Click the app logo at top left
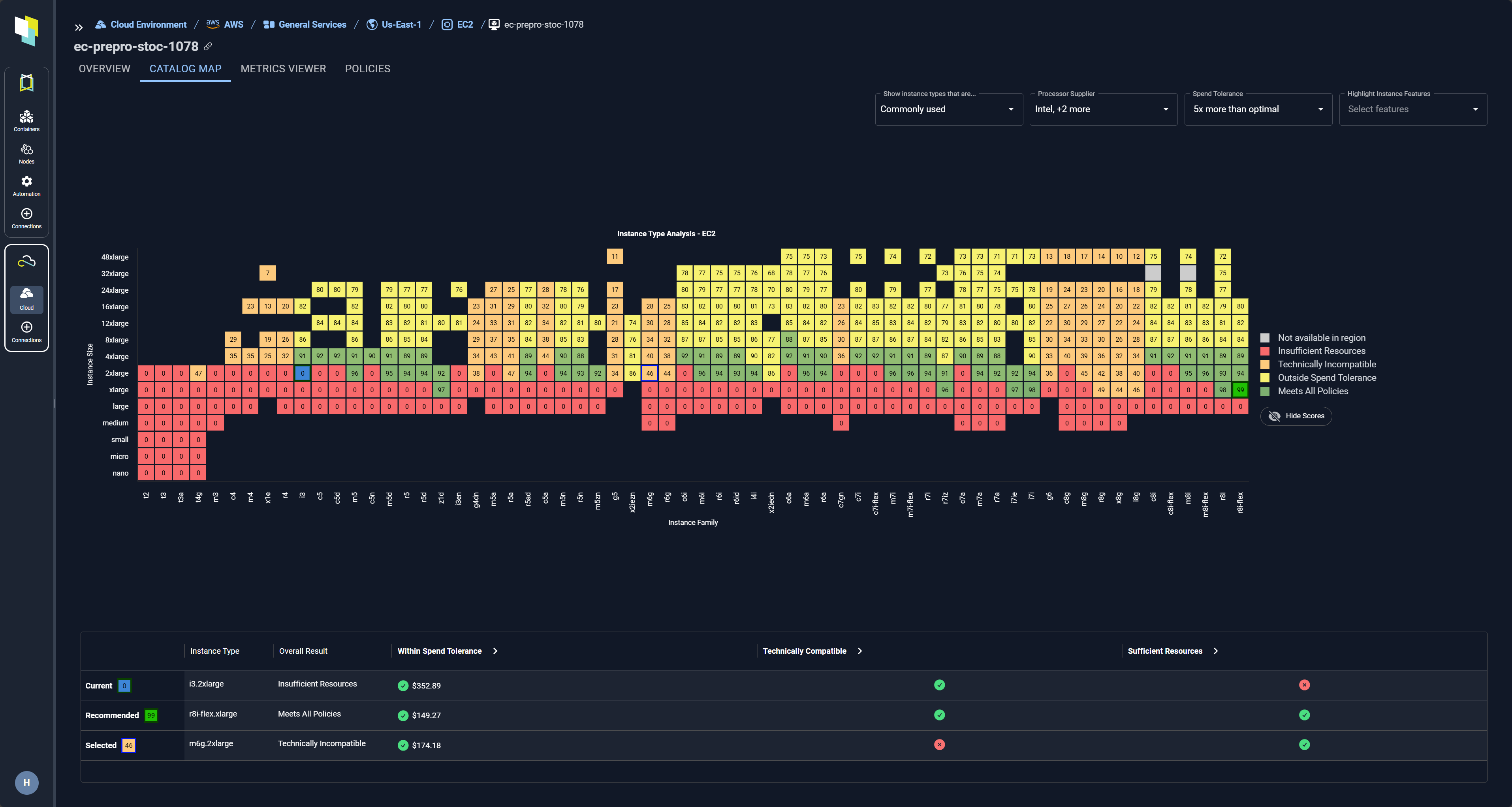 click(x=26, y=30)
